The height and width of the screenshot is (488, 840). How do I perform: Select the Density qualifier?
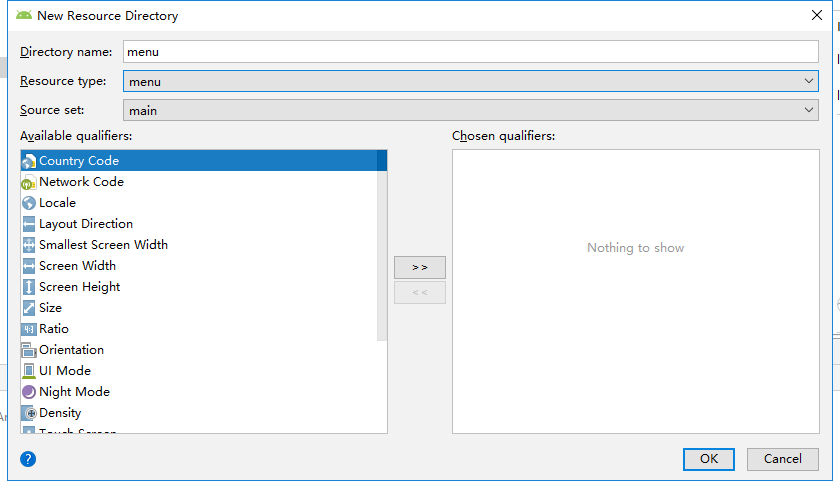pos(199,412)
